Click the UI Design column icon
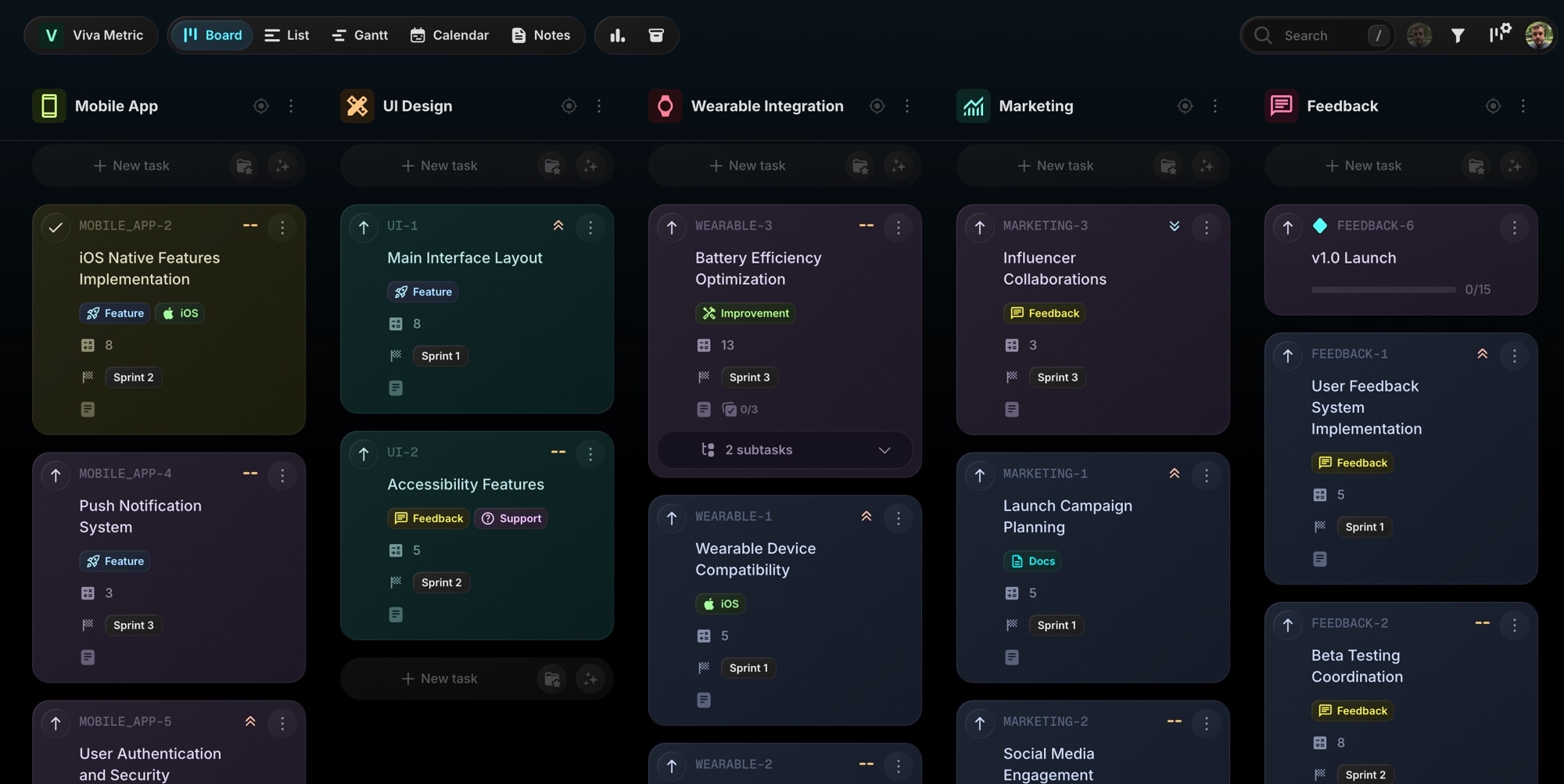This screenshot has height=784, width=1564. (x=357, y=106)
